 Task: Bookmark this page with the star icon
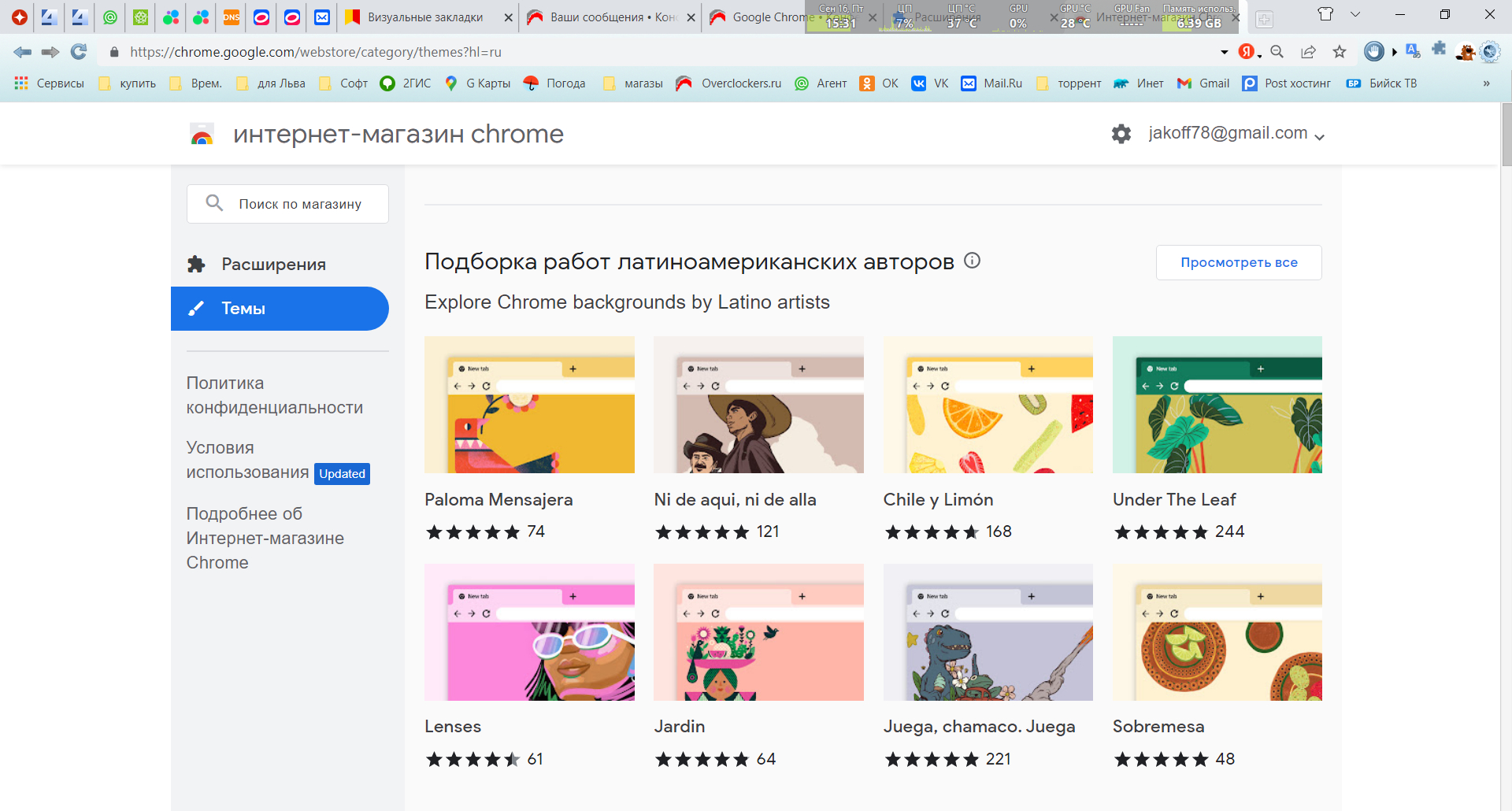(x=1340, y=52)
